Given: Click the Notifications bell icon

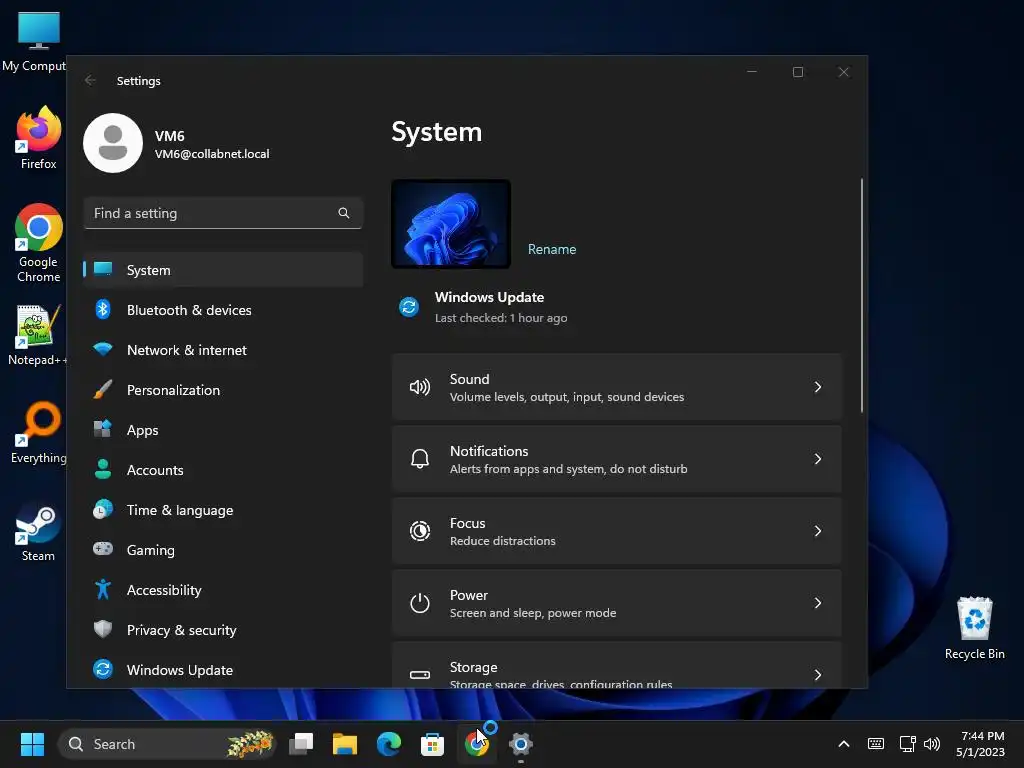Looking at the screenshot, I should pos(419,459).
